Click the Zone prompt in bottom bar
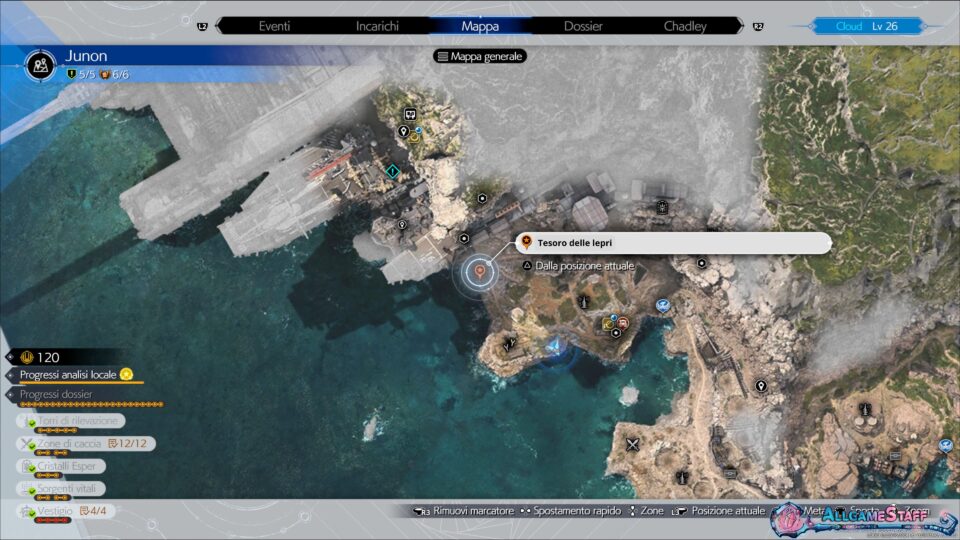960x540 pixels. point(647,511)
